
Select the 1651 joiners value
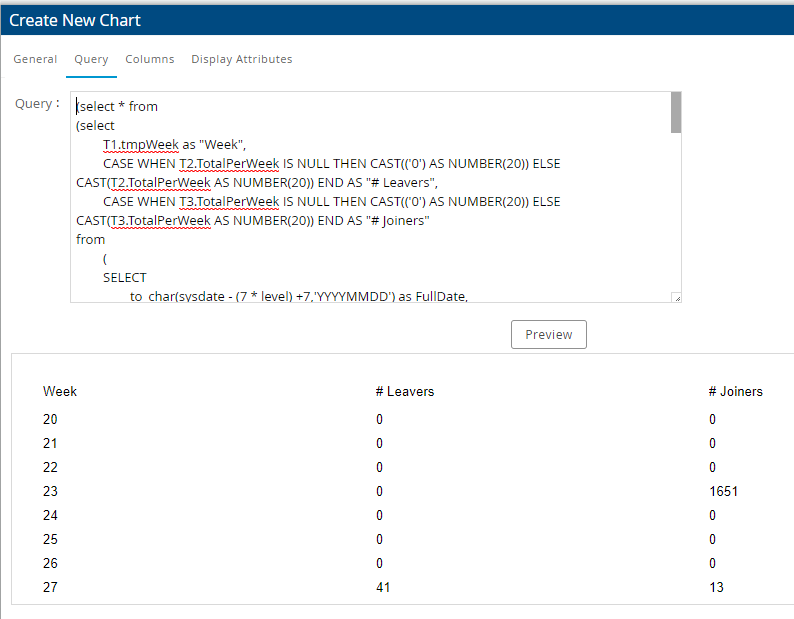point(723,491)
